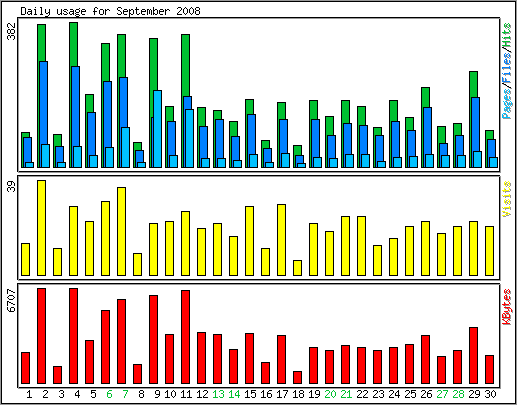Click the title 'Daily usage for September 2008'

[x=110, y=11]
